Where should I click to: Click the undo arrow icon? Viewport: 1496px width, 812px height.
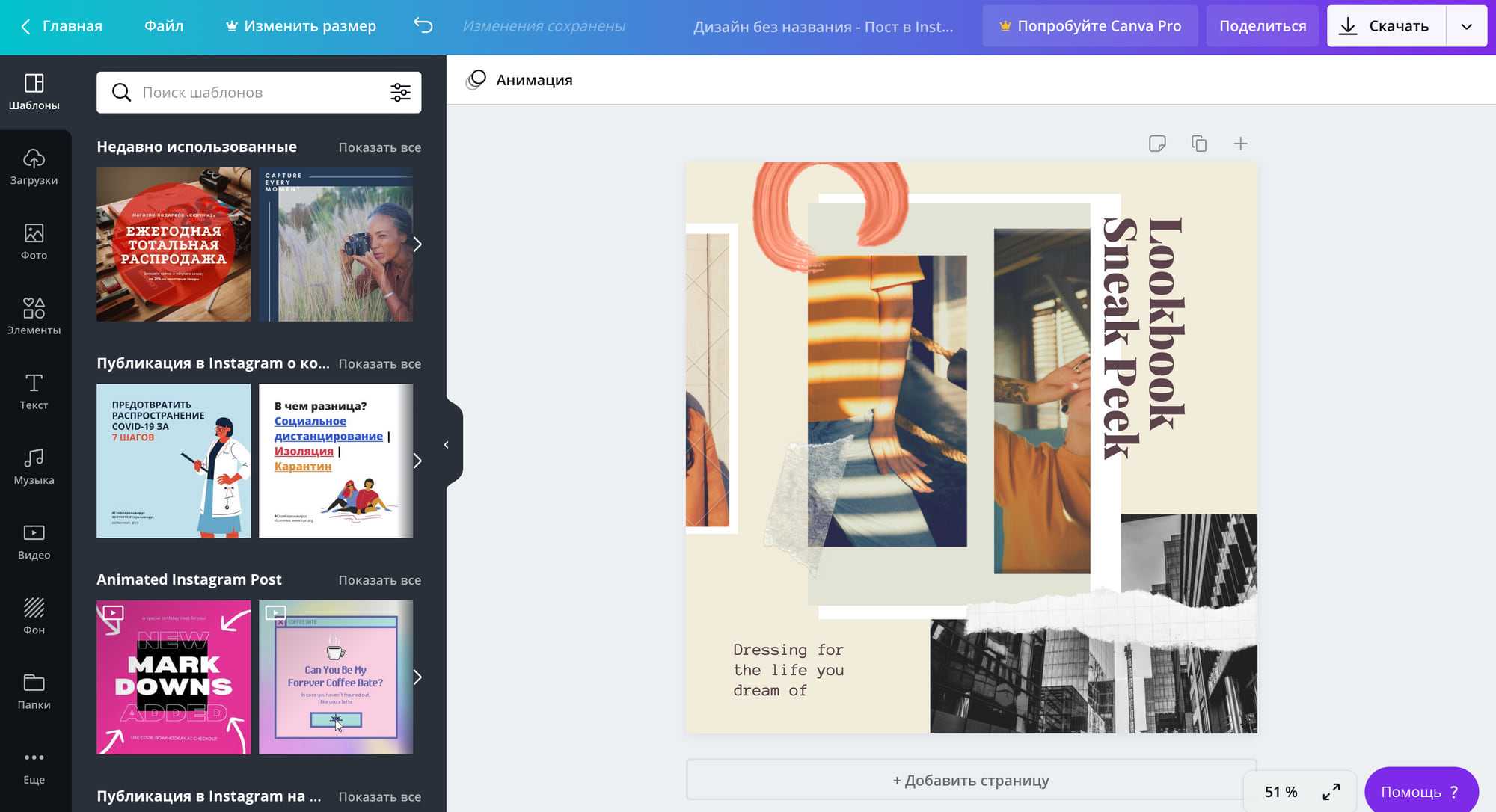[x=423, y=26]
